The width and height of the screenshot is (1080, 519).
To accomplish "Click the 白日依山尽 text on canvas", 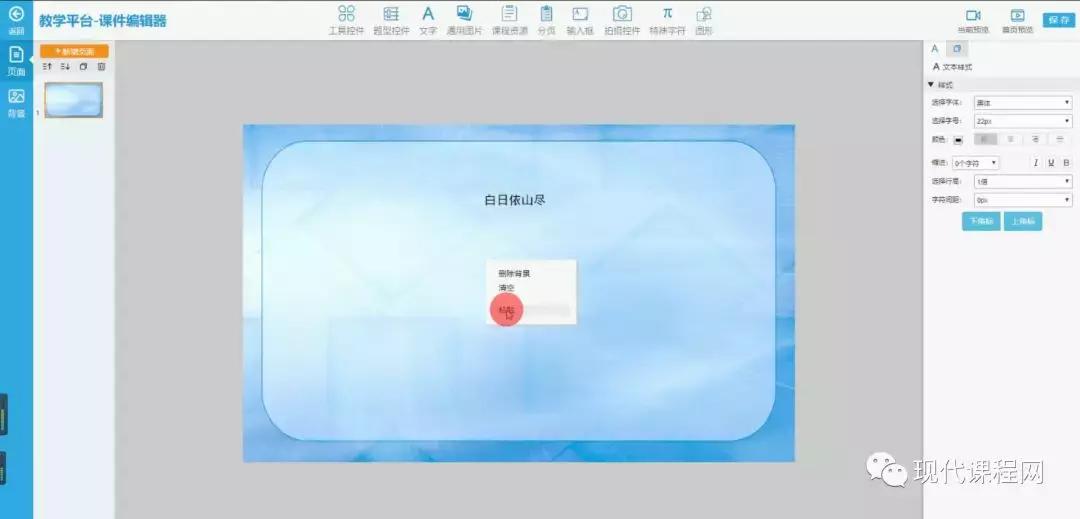I will click(516, 200).
